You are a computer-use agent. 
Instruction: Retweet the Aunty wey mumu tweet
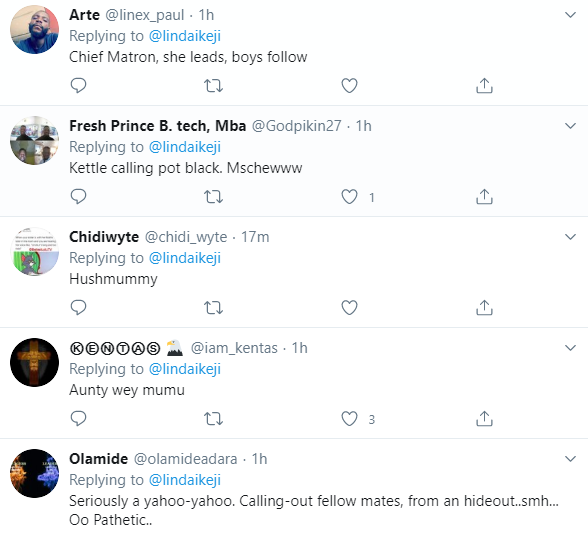213,418
